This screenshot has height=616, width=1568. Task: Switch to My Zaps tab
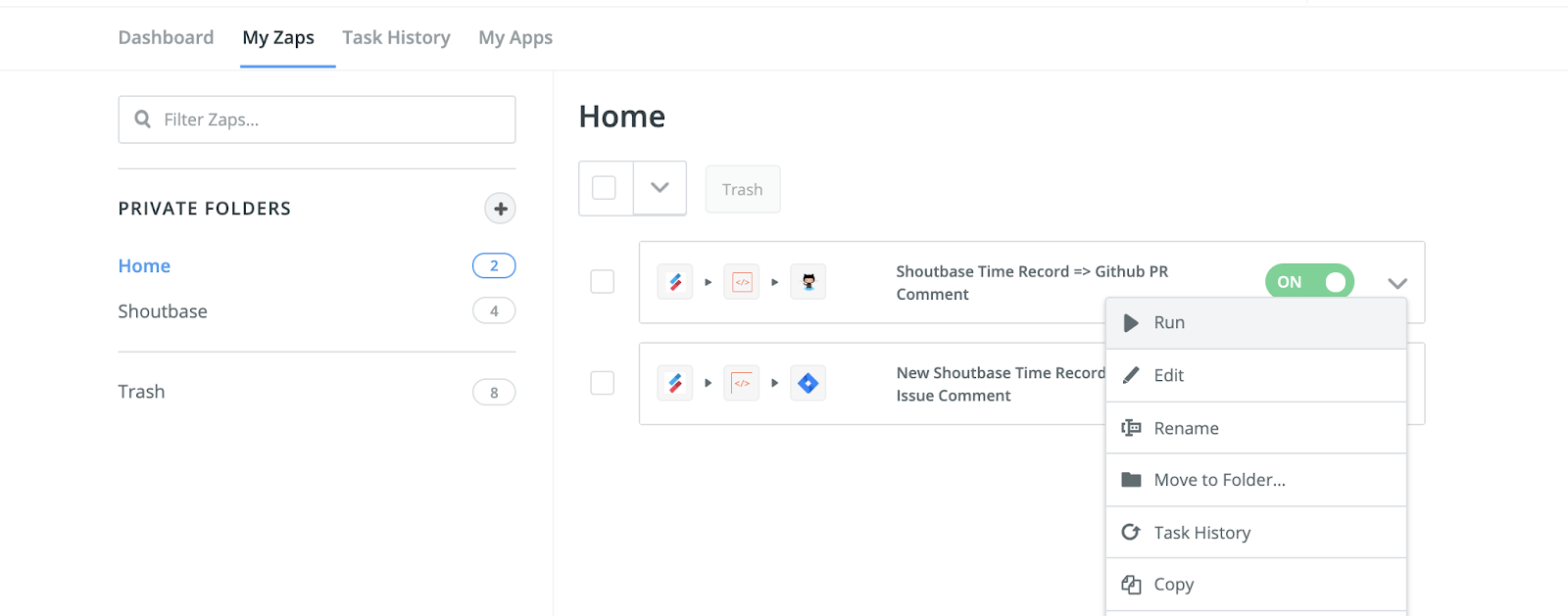point(278,37)
